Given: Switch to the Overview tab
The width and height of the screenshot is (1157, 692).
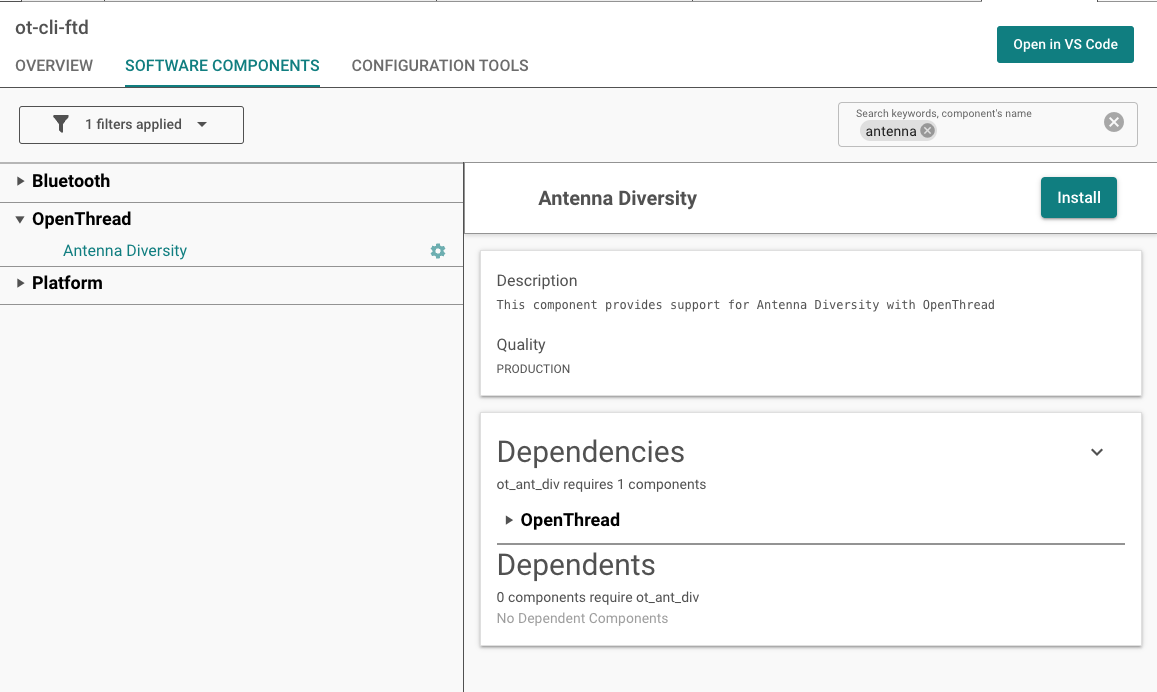Looking at the screenshot, I should point(54,66).
